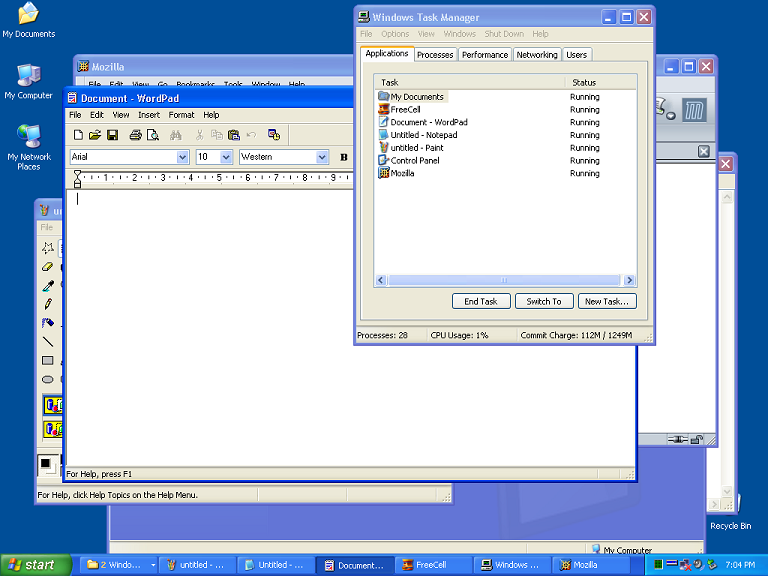Viewport: 768px width, 576px height.
Task: Open the font size dropdown showing 10
Action: point(226,157)
